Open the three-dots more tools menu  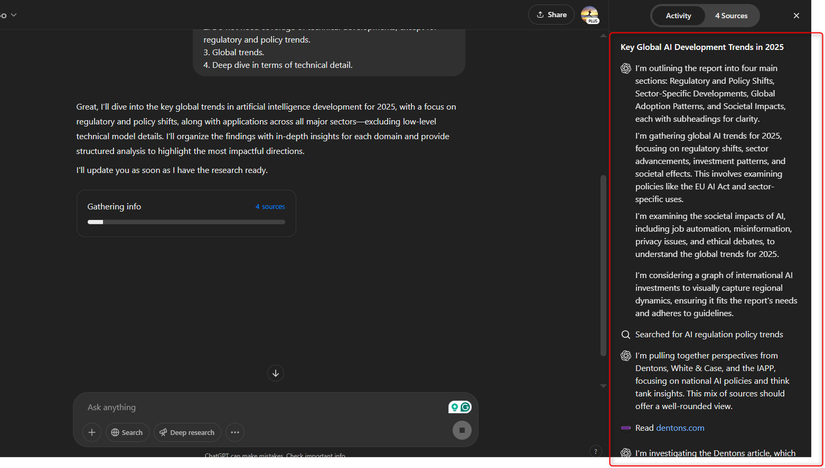click(x=235, y=432)
